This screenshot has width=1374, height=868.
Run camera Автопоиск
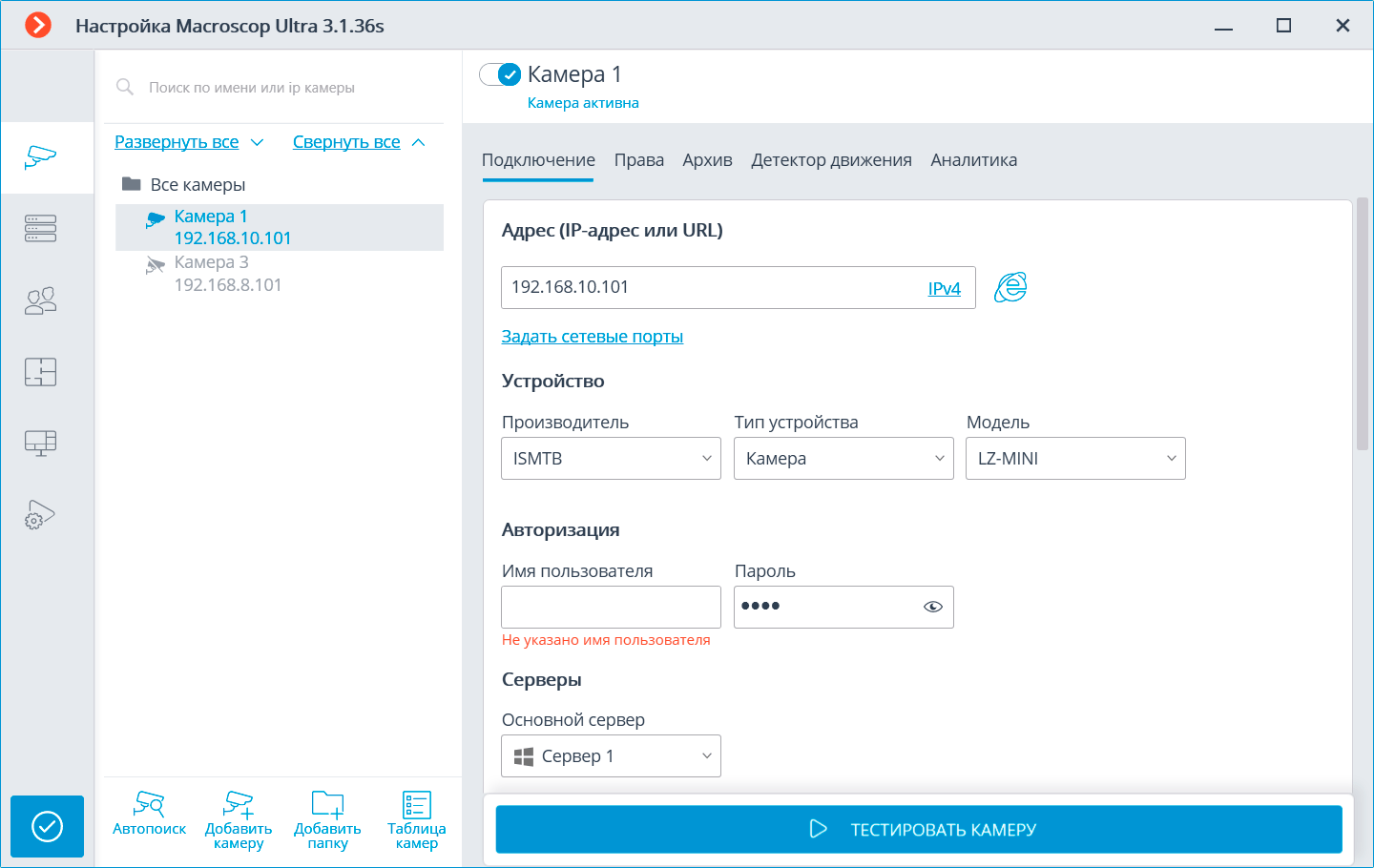[x=149, y=814]
